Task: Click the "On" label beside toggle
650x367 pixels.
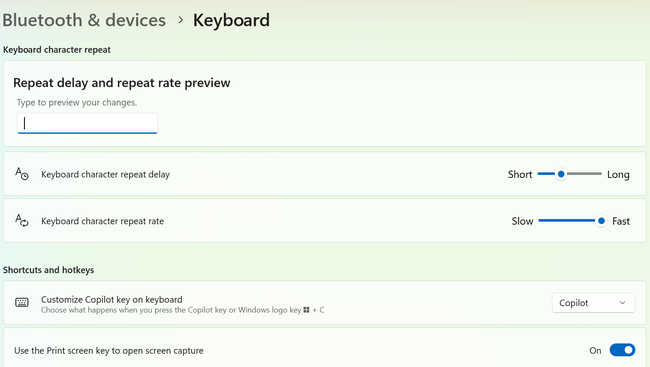Action: [x=595, y=350]
